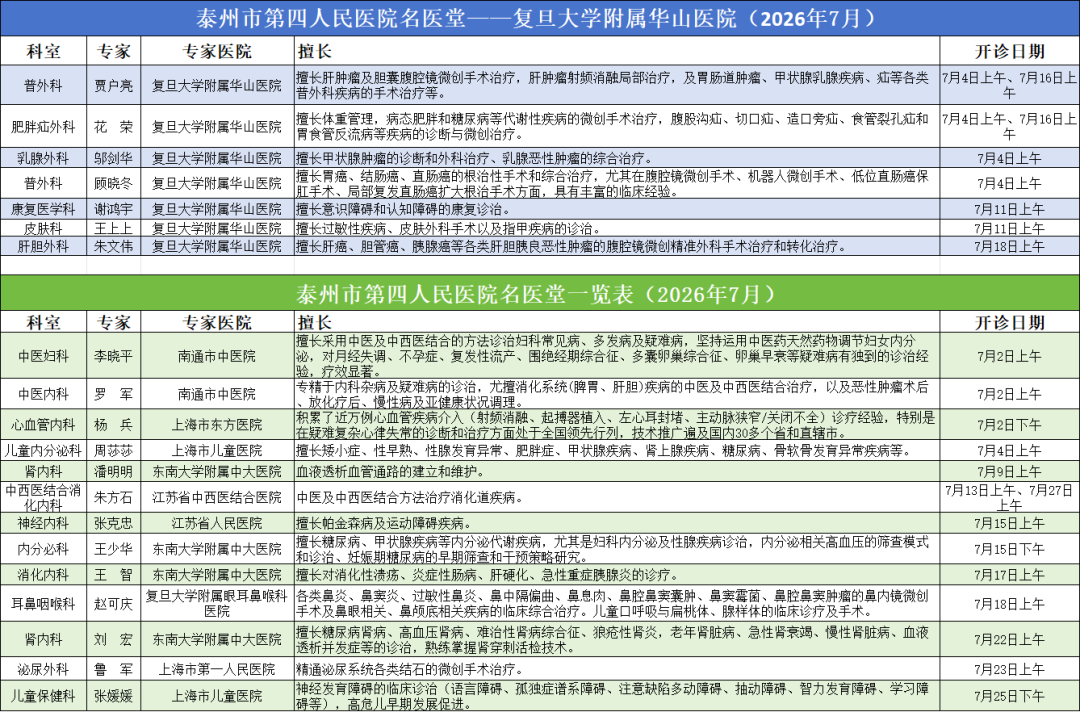The image size is (1080, 712).
Task: Select expert cell 顾晓冬
Action: coord(114,183)
